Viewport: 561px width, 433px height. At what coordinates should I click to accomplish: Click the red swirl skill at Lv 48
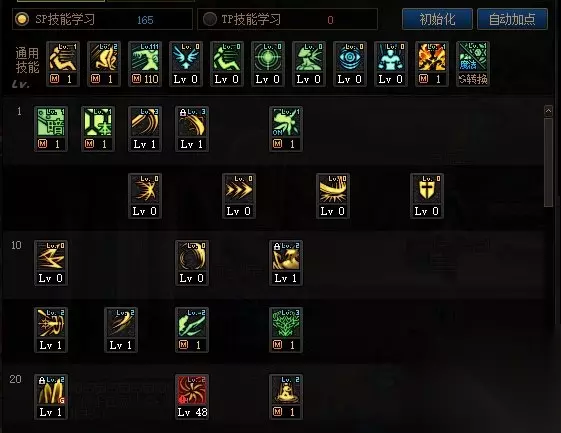point(192,397)
